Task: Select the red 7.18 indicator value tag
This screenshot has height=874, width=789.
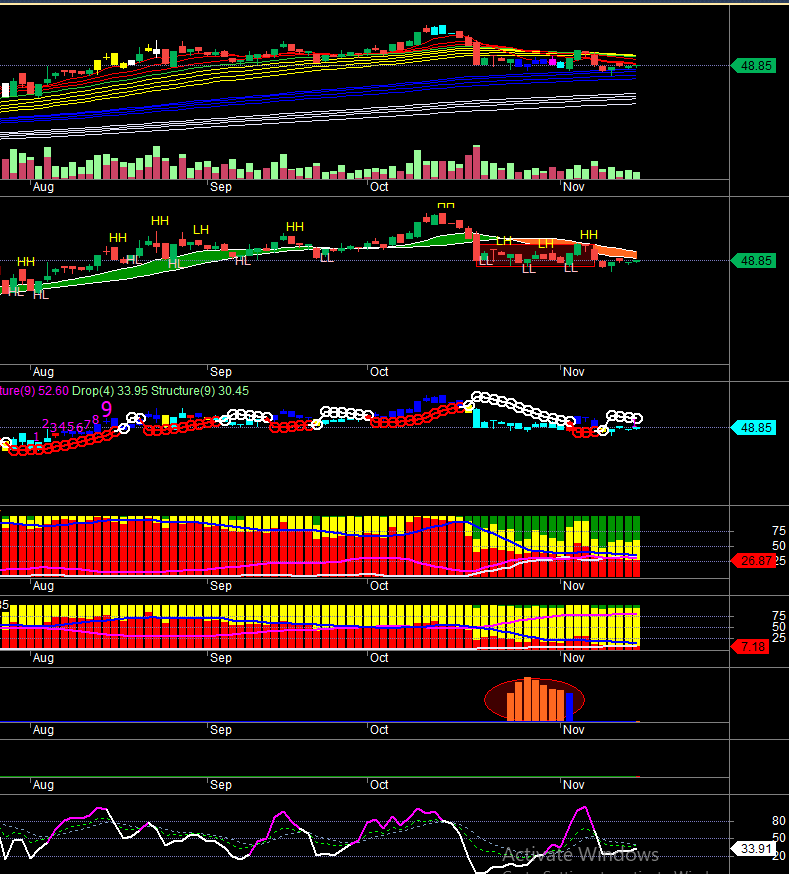Action: point(751,647)
